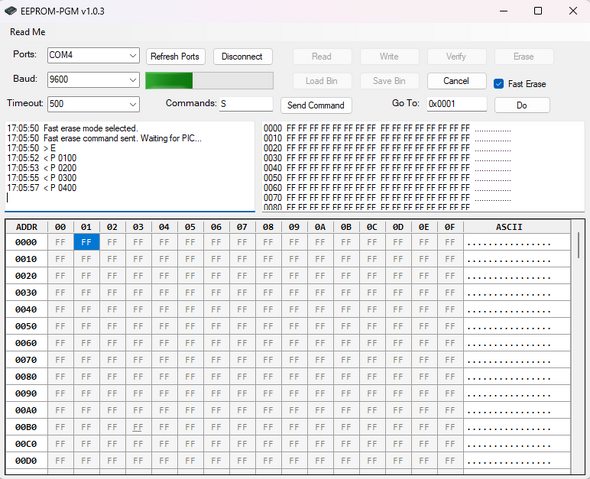Viewport: 590px width, 479px height.
Task: Click the Disconnect button
Action: 243,56
